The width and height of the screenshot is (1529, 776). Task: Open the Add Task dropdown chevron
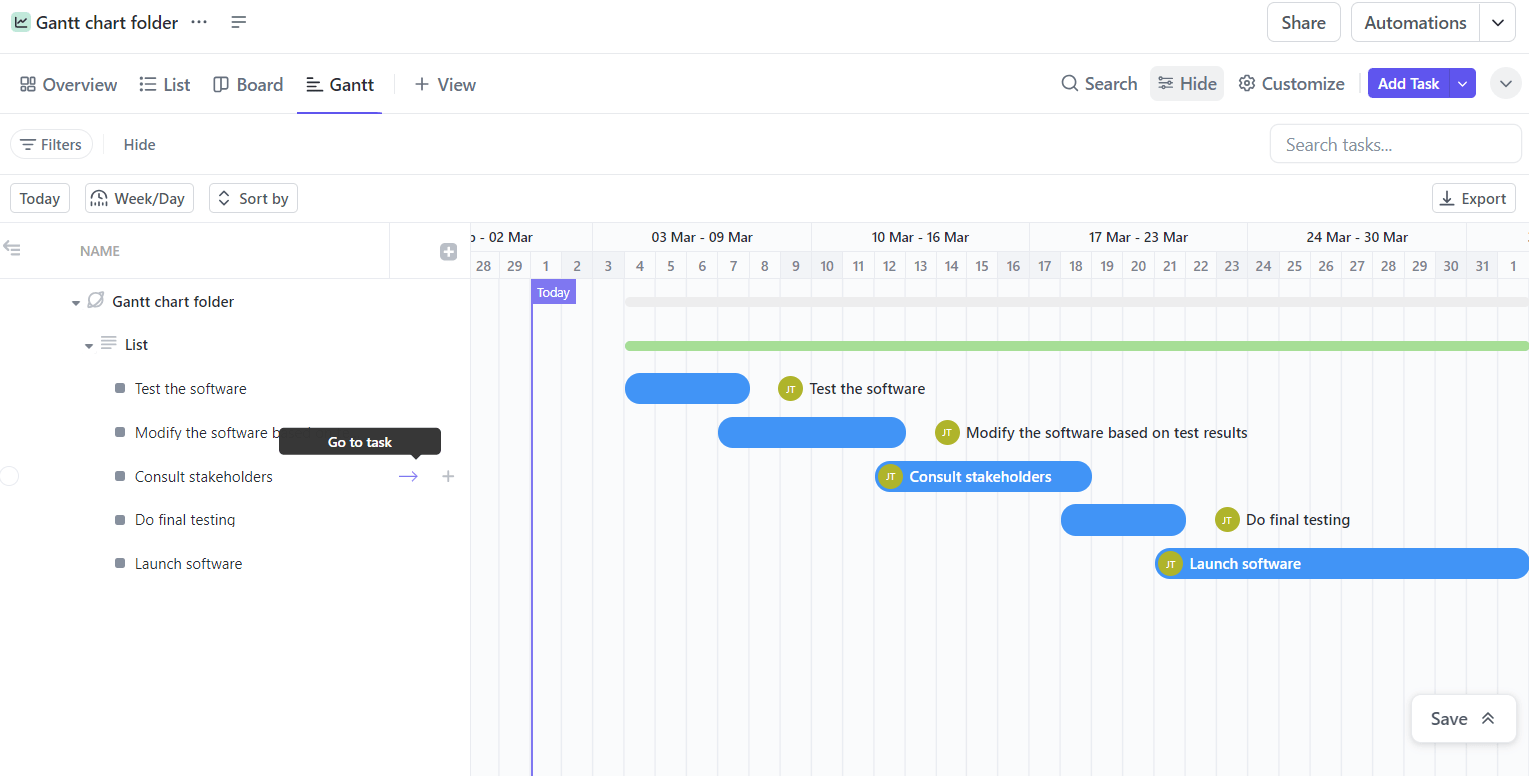(x=1462, y=83)
